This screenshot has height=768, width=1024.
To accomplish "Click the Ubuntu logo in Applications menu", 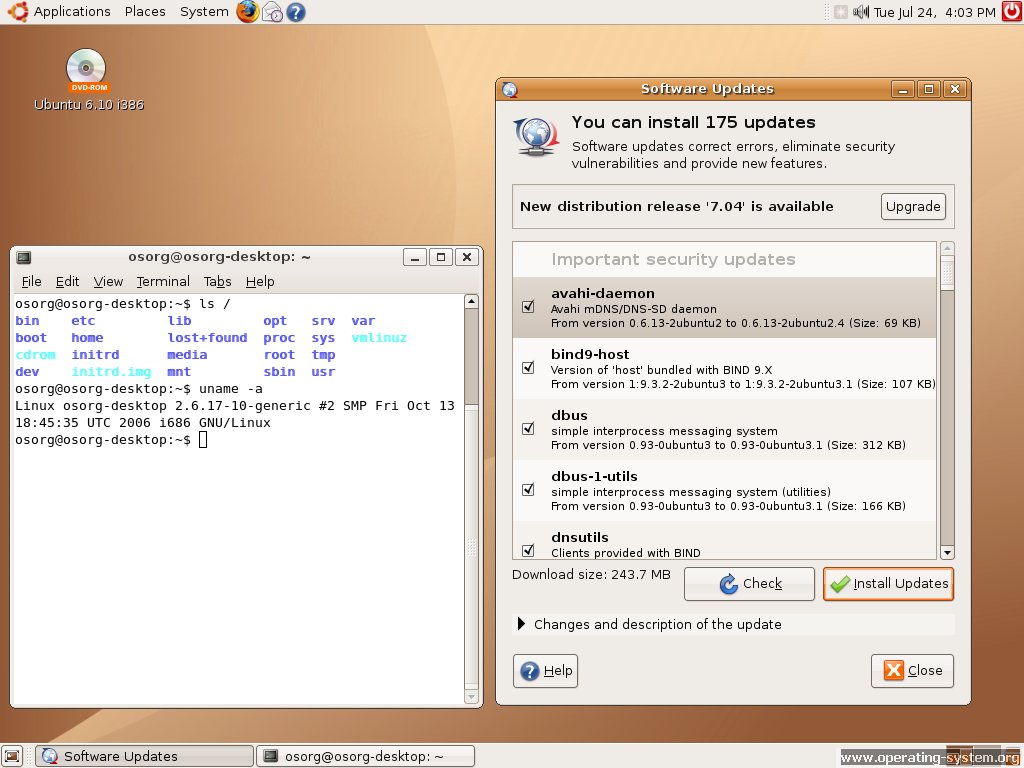I will tap(18, 11).
